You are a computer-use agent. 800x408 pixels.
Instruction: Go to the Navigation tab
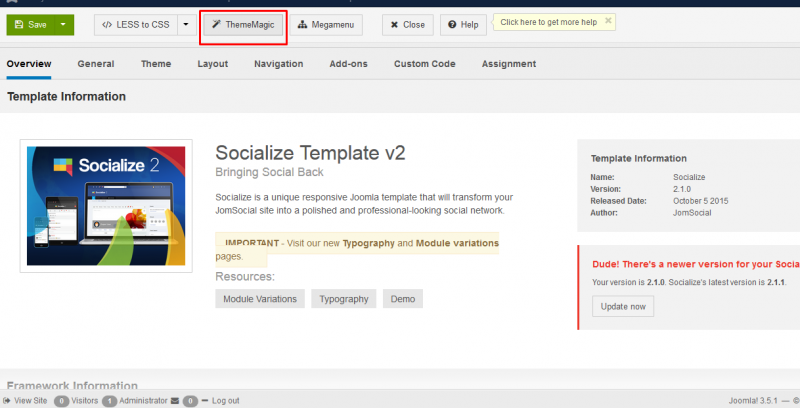pyautogui.click(x=278, y=64)
